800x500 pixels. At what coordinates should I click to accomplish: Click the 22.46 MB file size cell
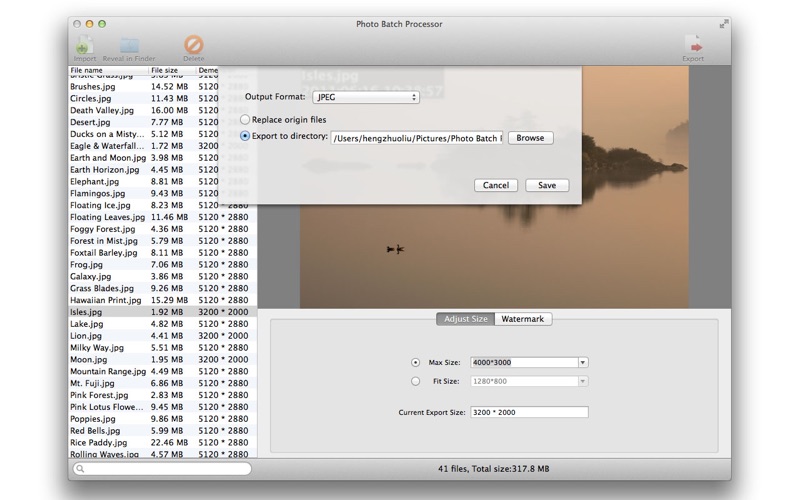[x=169, y=442]
